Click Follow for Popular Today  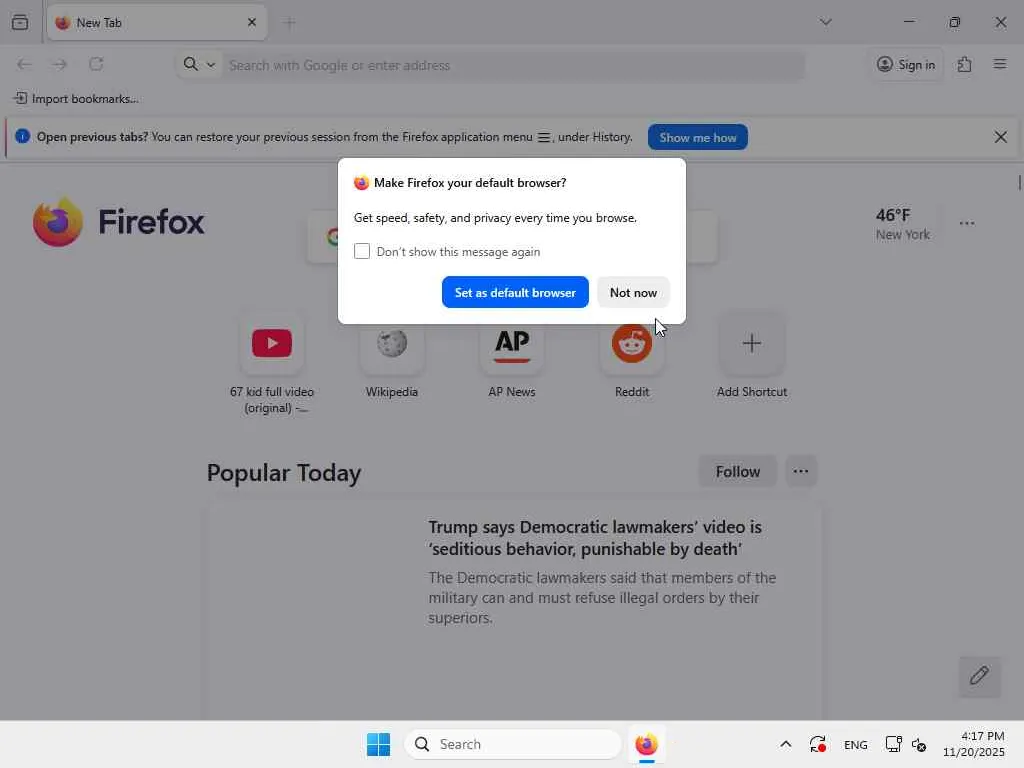pyautogui.click(x=737, y=472)
